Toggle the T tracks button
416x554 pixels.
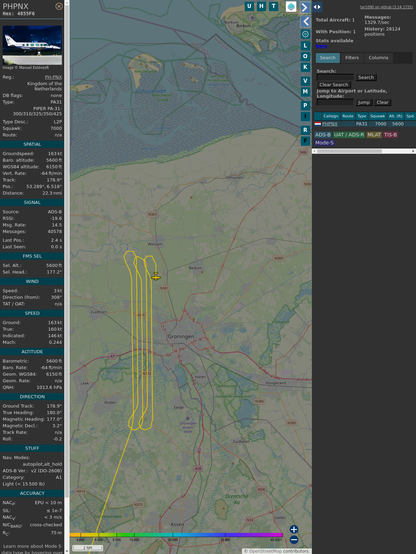(x=274, y=6)
